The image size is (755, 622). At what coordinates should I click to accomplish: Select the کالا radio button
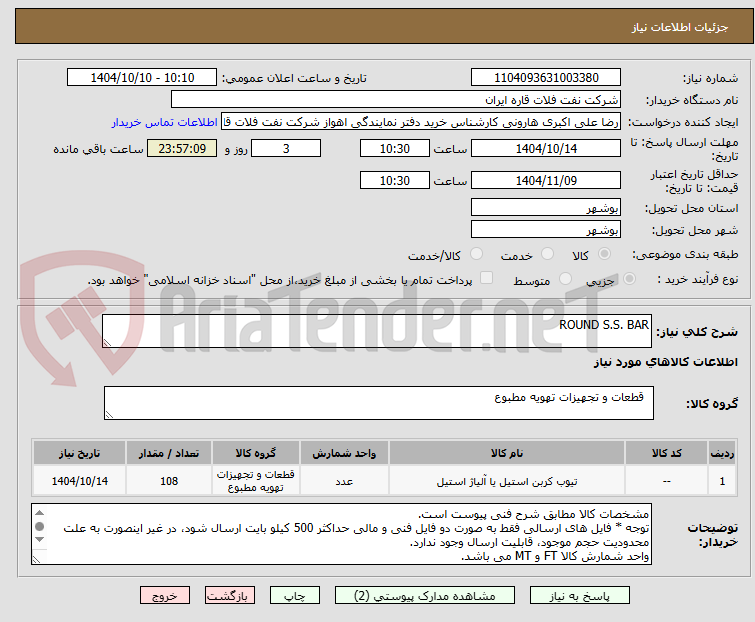point(604,254)
